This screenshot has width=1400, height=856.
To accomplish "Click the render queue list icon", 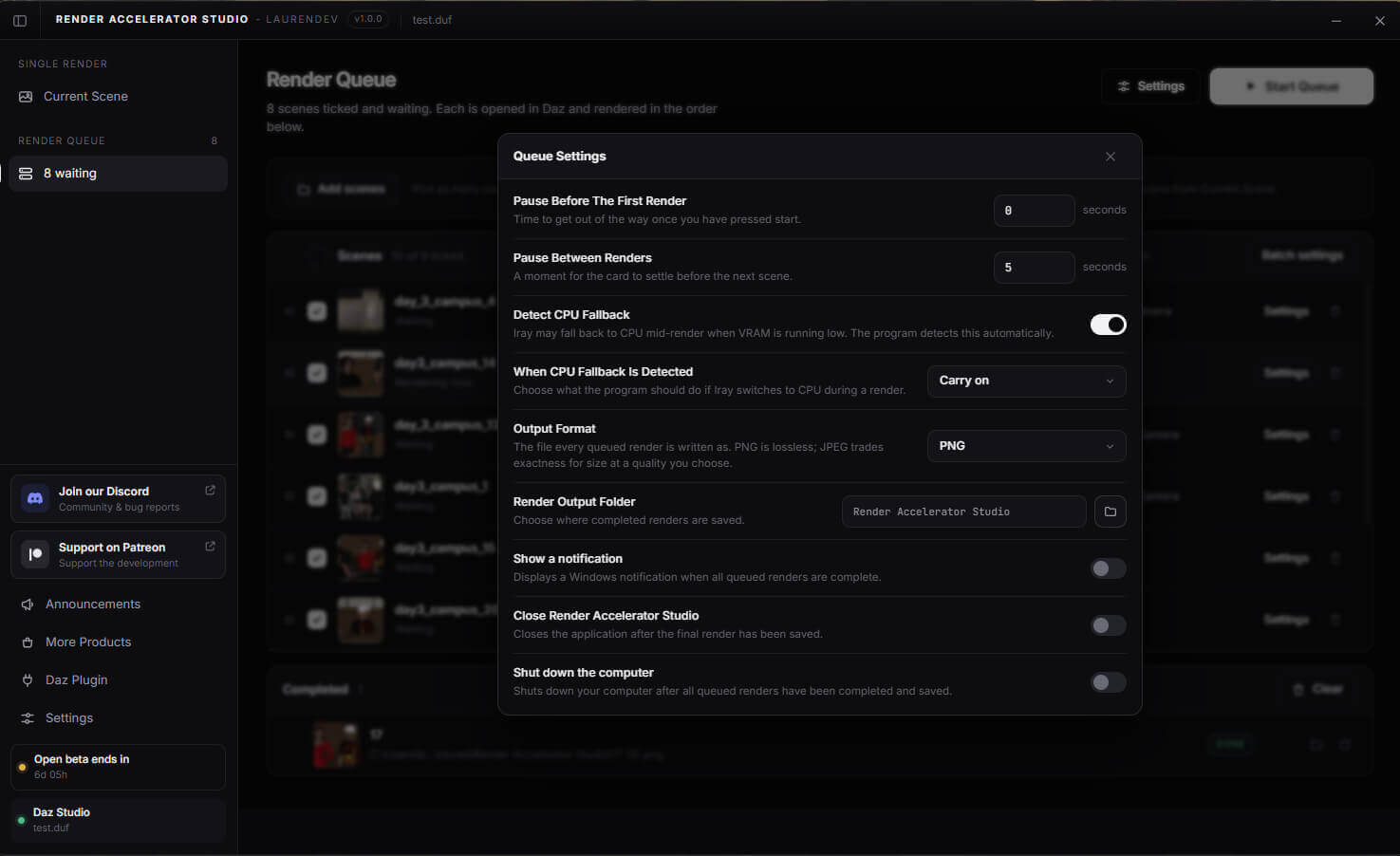I will click(26, 174).
